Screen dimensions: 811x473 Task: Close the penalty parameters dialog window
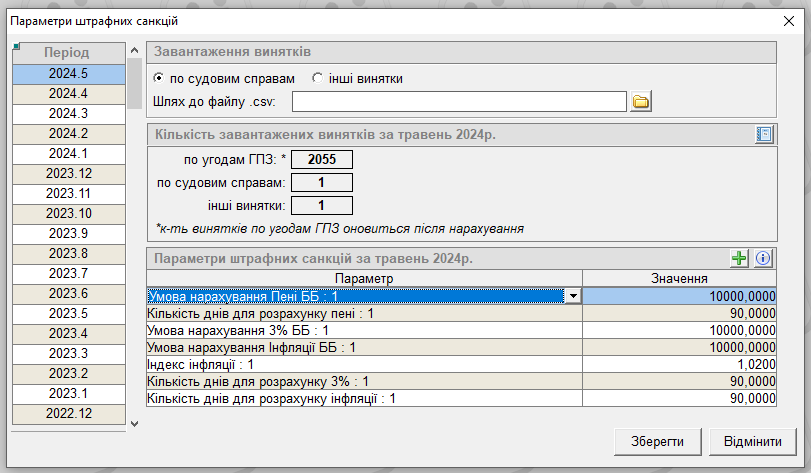[x=788, y=21]
